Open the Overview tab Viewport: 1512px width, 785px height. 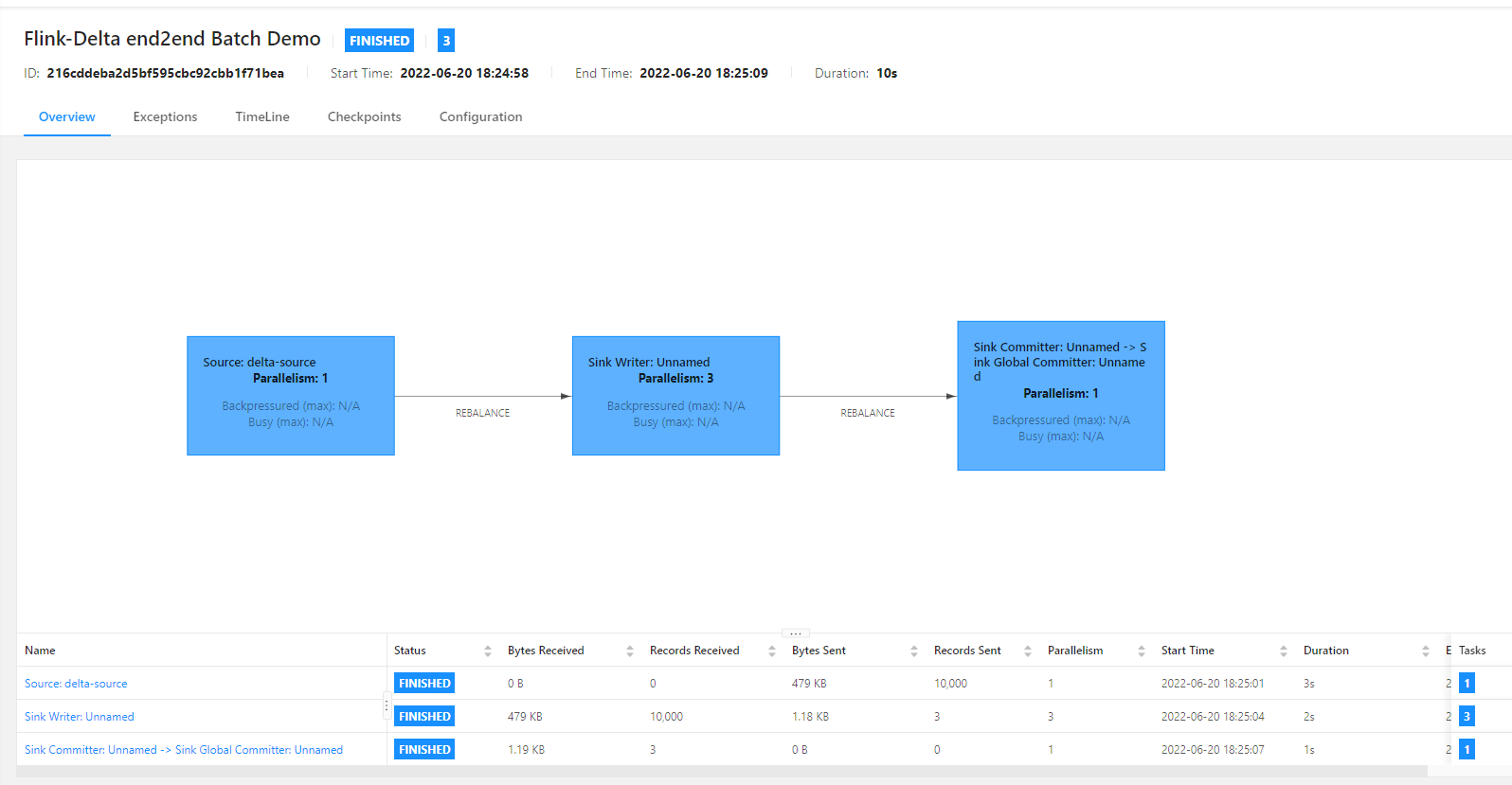pyautogui.click(x=67, y=116)
